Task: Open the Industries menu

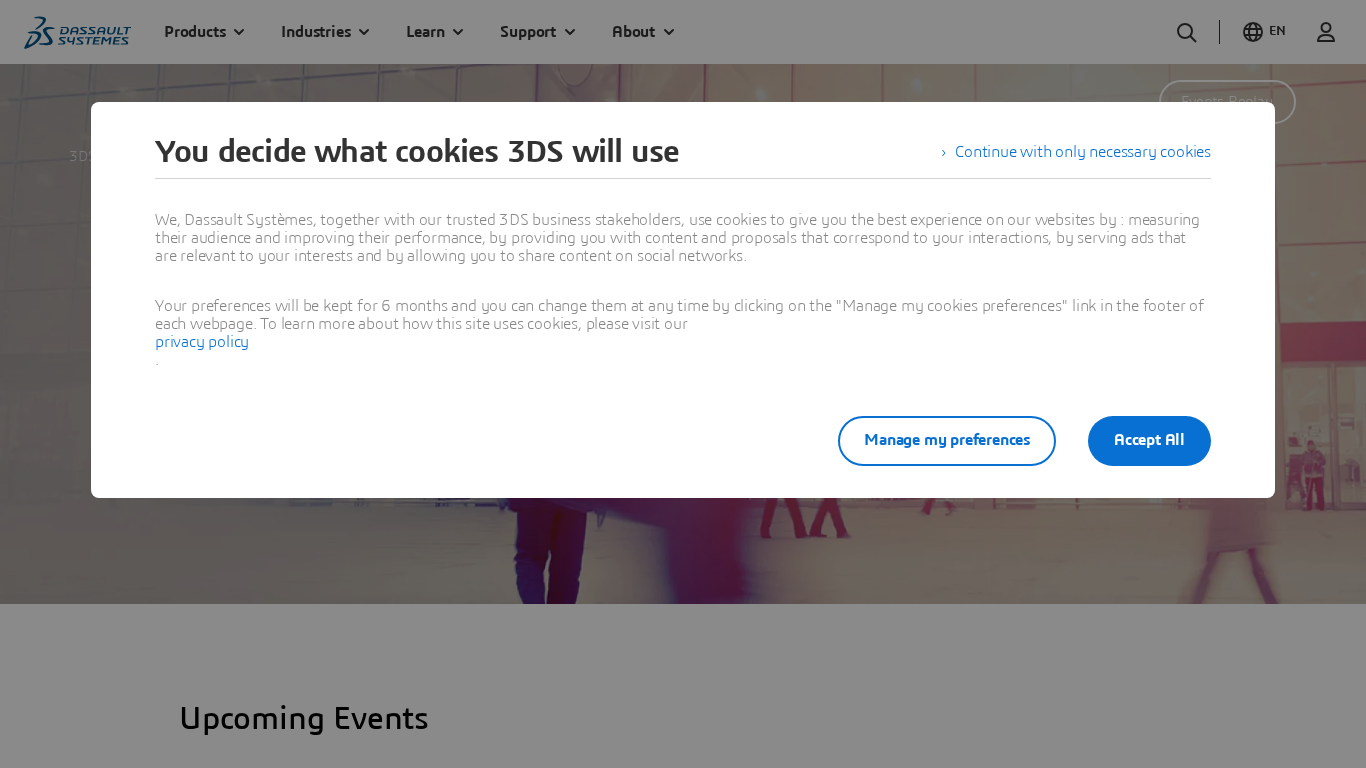Action: (x=316, y=32)
